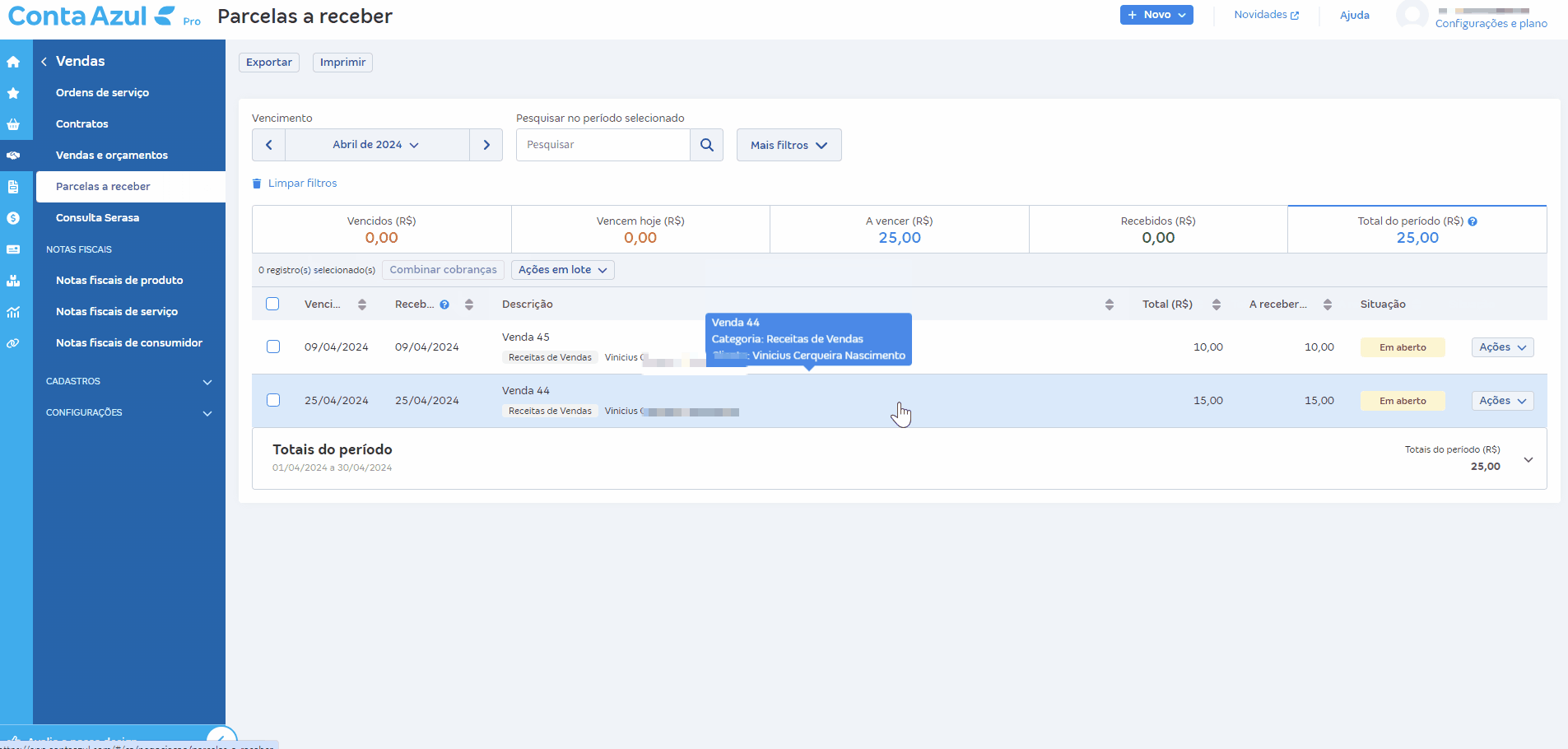This screenshot has height=749, width=1568.
Task: Check the box for Venda 45 row
Action: 273,347
